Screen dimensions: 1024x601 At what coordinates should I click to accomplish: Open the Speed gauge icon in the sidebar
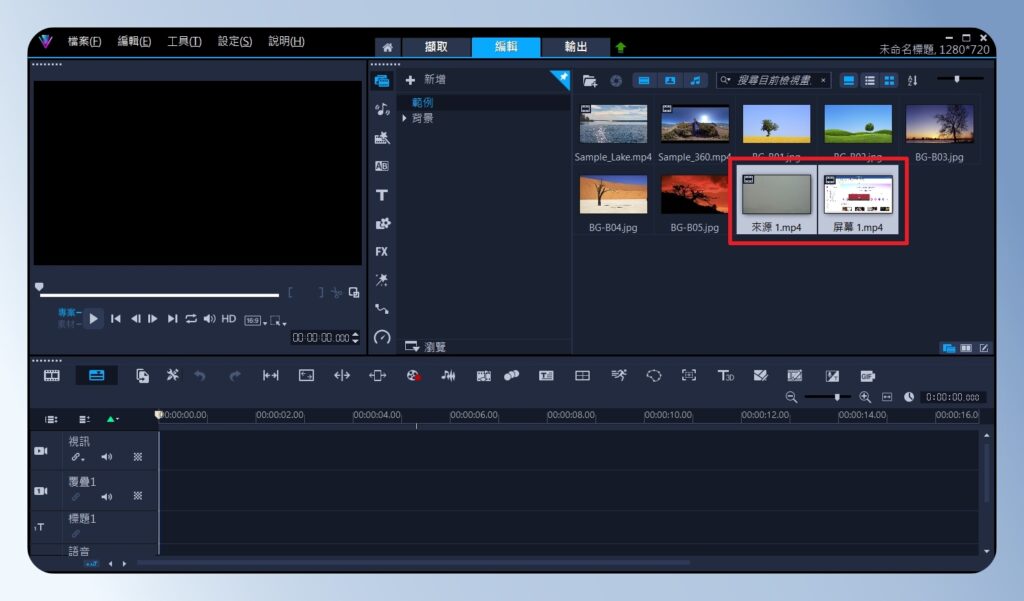click(x=382, y=337)
